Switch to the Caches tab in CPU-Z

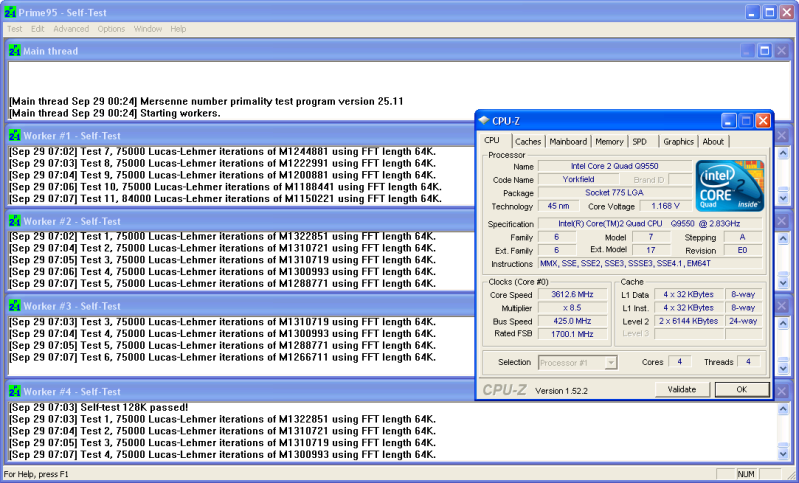[528, 142]
